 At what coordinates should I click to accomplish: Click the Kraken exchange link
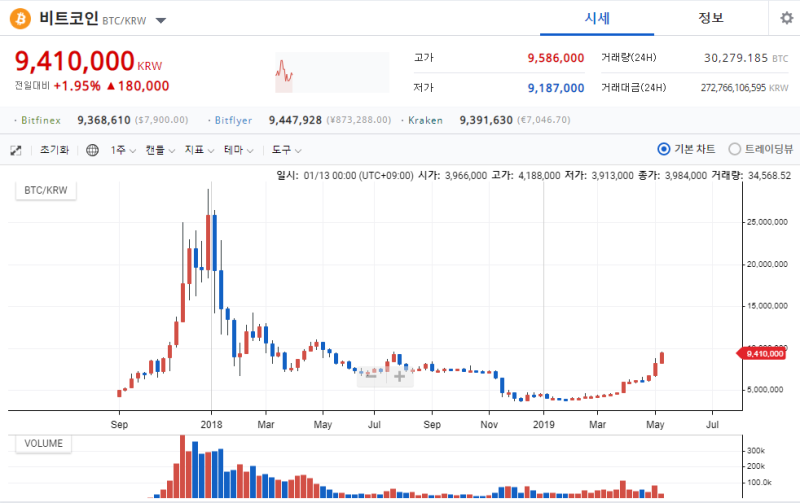tap(426, 120)
